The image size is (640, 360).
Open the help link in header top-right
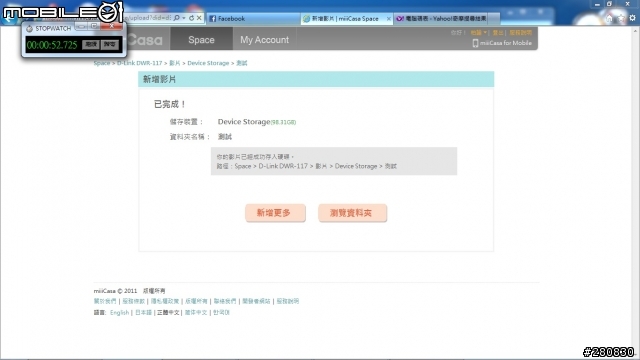pos(520,33)
